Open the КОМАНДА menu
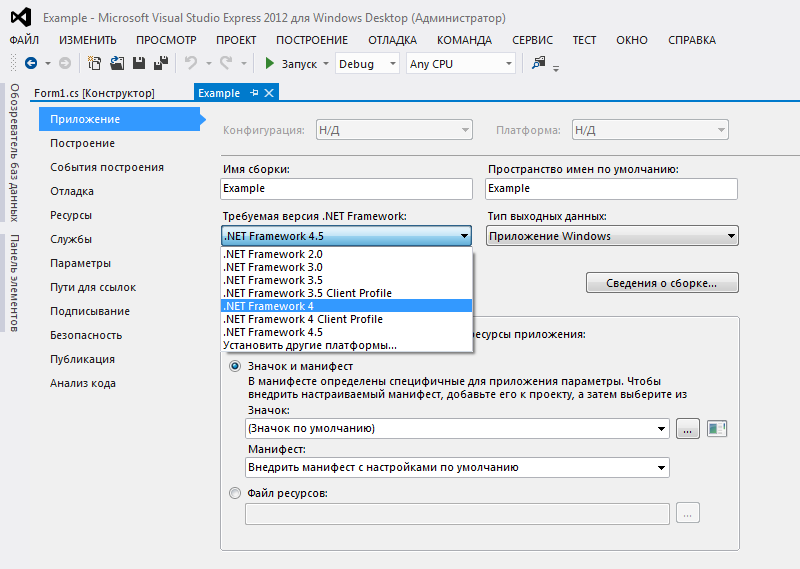 (464, 40)
